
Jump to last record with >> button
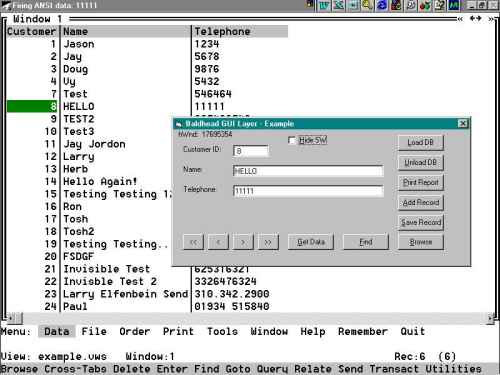pyautogui.click(x=268, y=242)
